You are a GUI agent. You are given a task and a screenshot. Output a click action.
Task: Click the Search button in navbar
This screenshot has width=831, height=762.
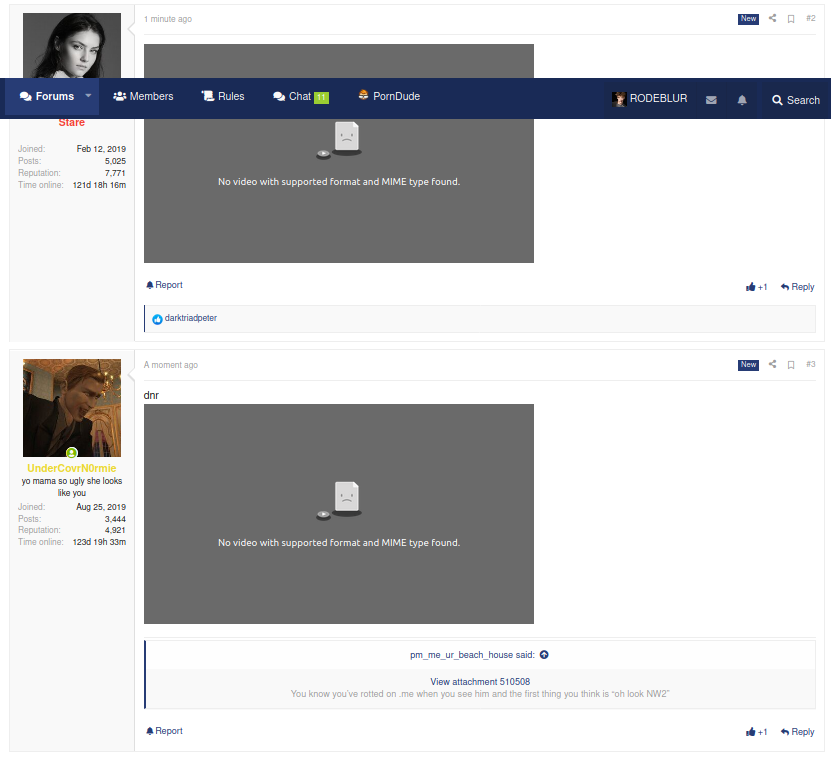click(x=795, y=100)
